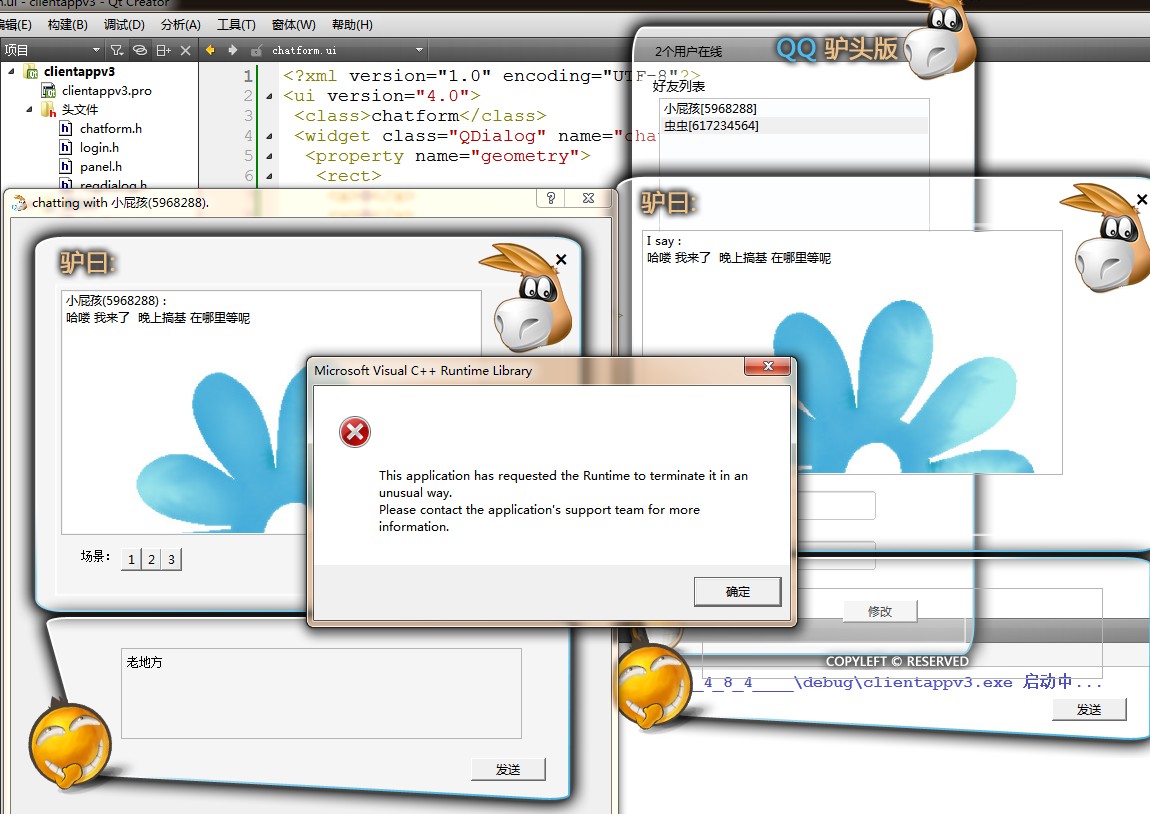Click the chatform.h header file icon
The width and height of the screenshot is (1150, 814).
pyautogui.click(x=66, y=129)
